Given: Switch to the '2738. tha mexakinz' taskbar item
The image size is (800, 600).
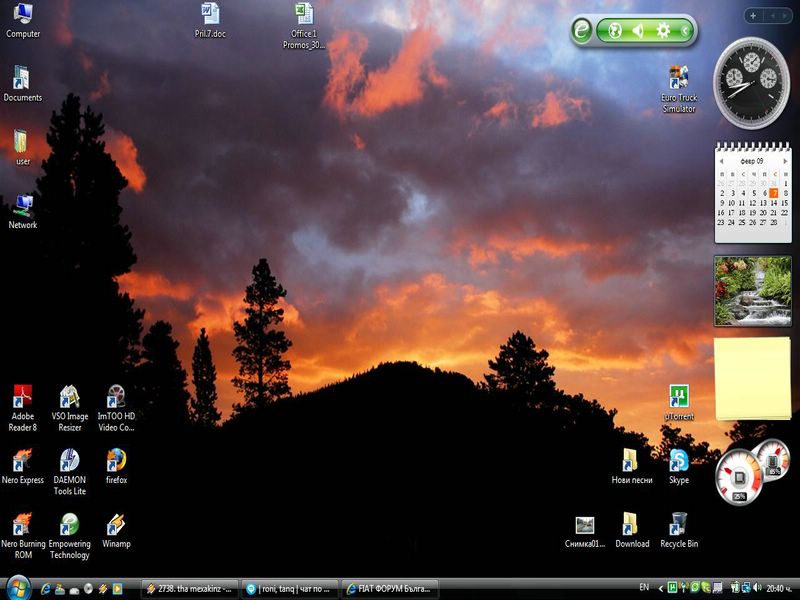Looking at the screenshot, I should (x=190, y=589).
